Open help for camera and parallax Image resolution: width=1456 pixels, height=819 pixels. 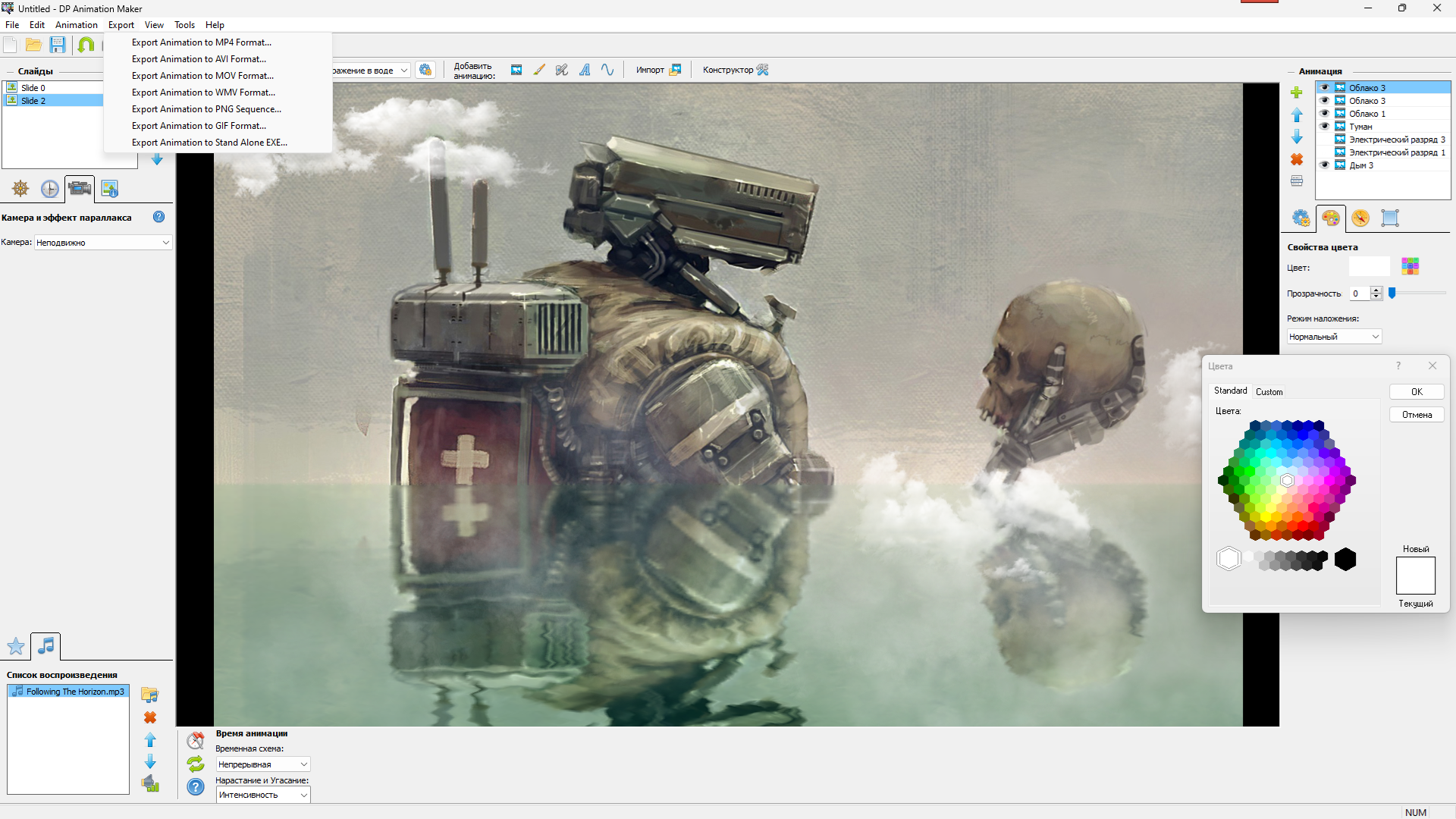[158, 217]
